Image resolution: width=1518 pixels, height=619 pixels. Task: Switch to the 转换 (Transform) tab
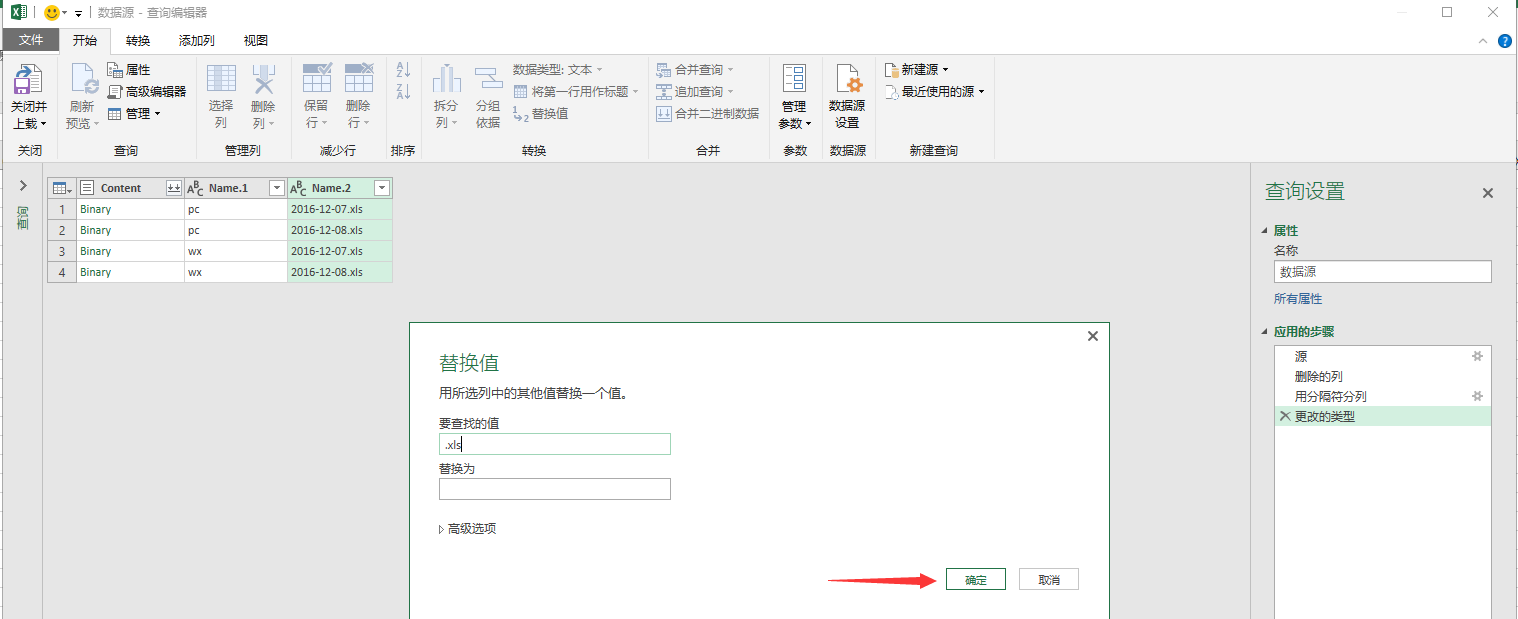point(138,41)
